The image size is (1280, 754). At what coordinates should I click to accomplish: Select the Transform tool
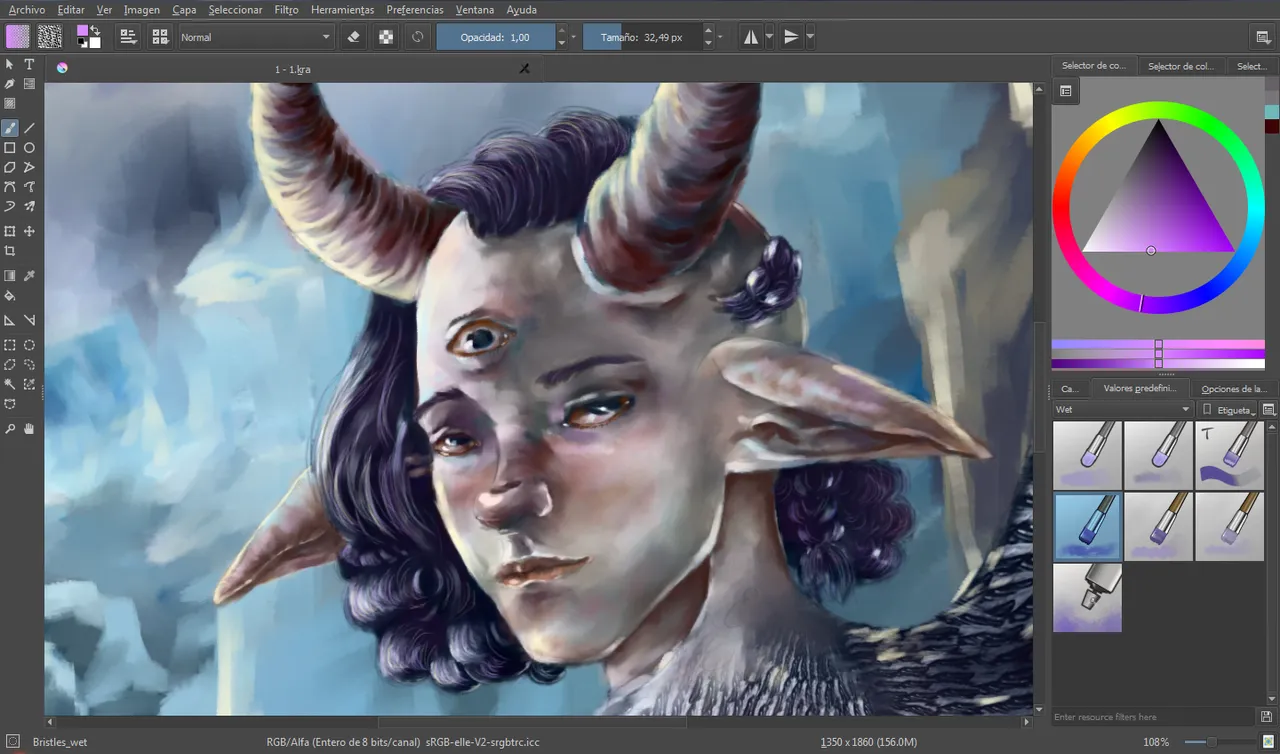(10, 231)
